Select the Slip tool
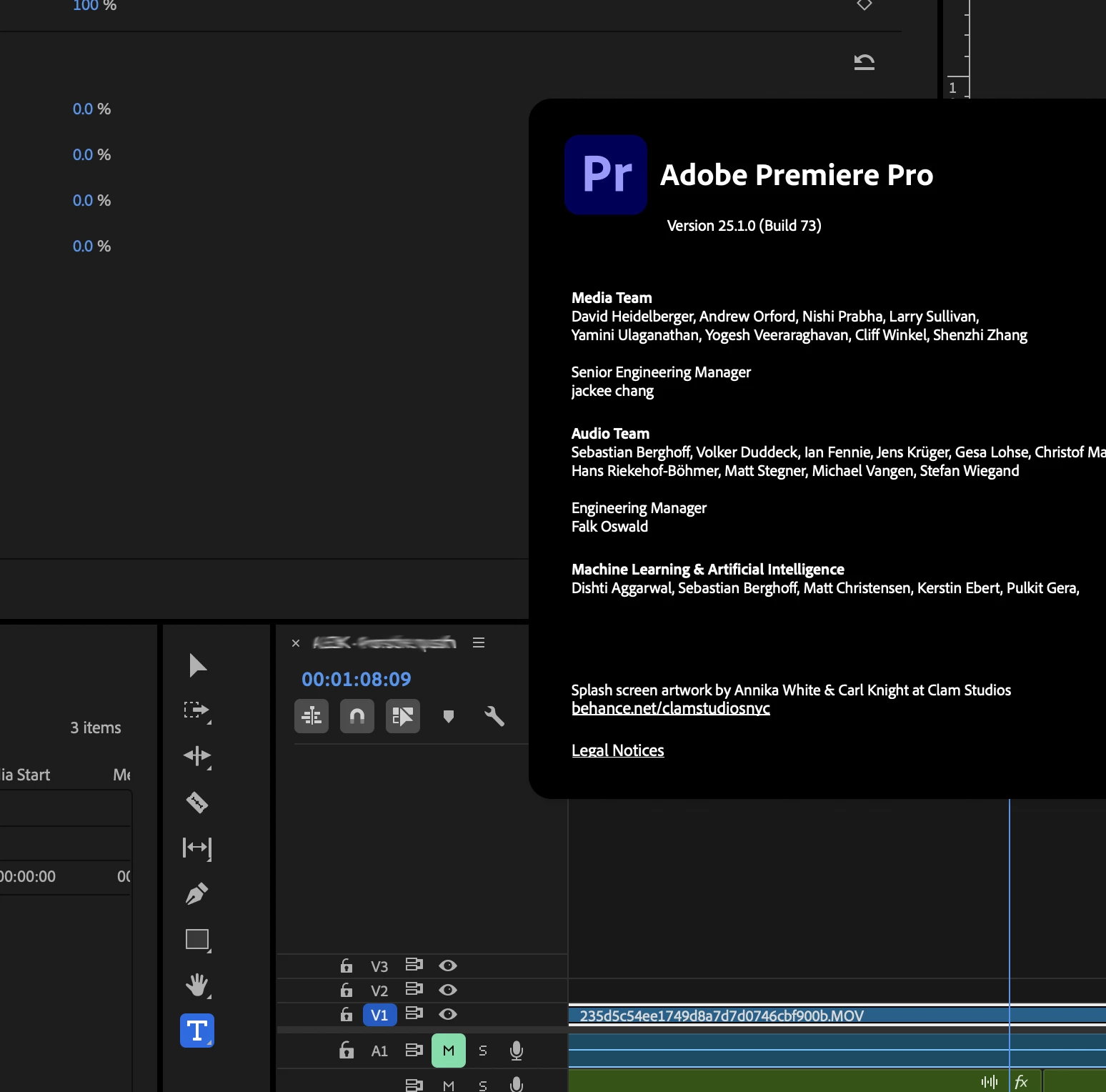 197,848
